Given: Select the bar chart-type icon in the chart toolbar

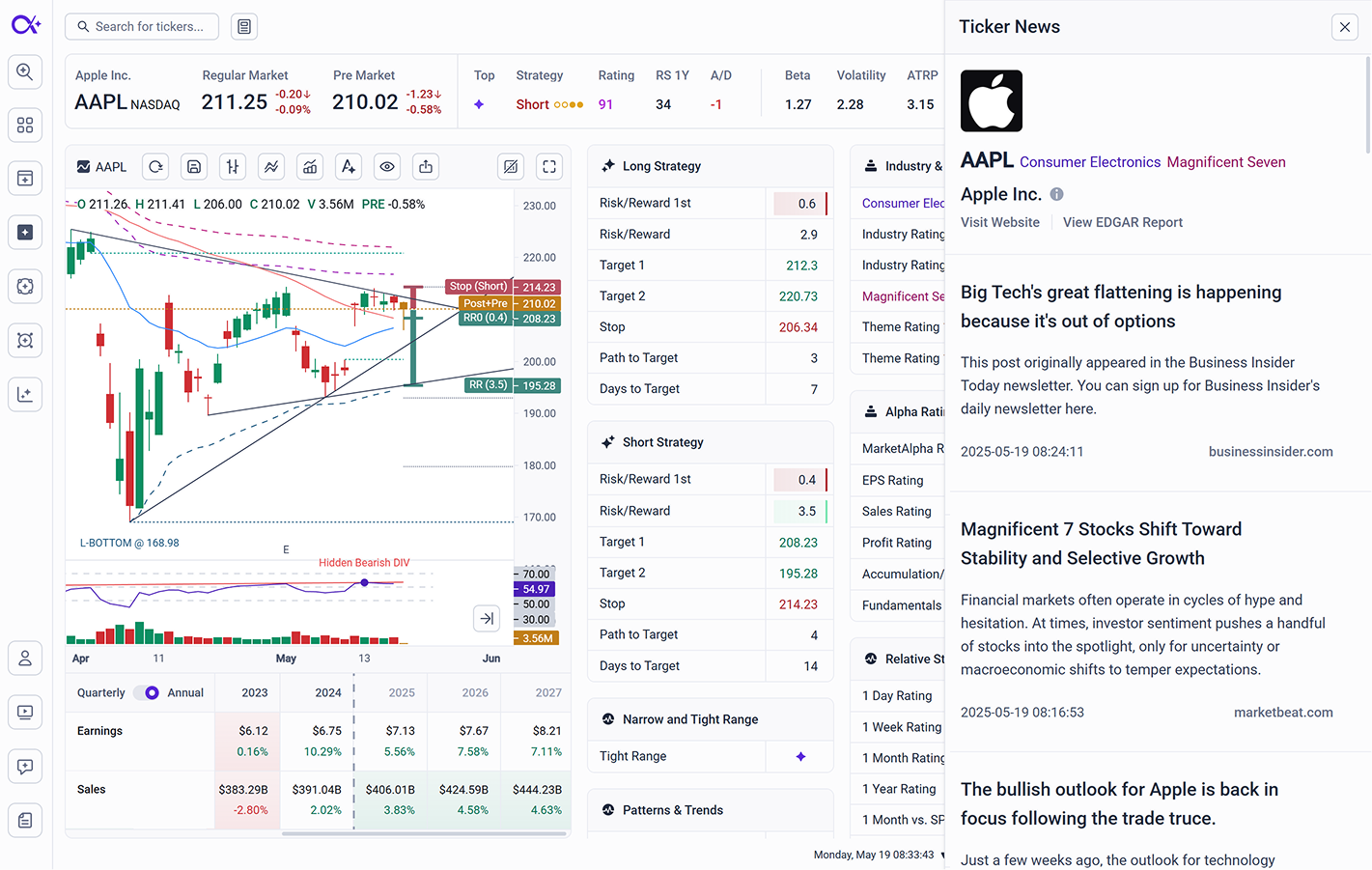Looking at the screenshot, I should coord(233,167).
